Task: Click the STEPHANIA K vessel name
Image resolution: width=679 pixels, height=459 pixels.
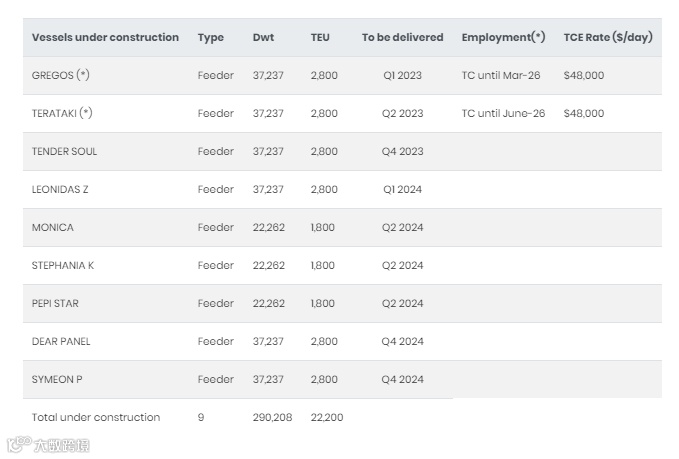Action: point(62,266)
